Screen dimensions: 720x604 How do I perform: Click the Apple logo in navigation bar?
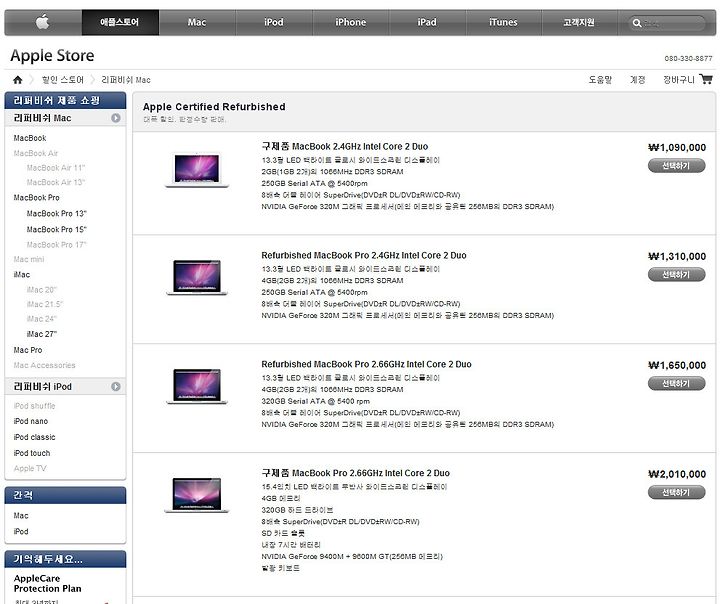43,22
